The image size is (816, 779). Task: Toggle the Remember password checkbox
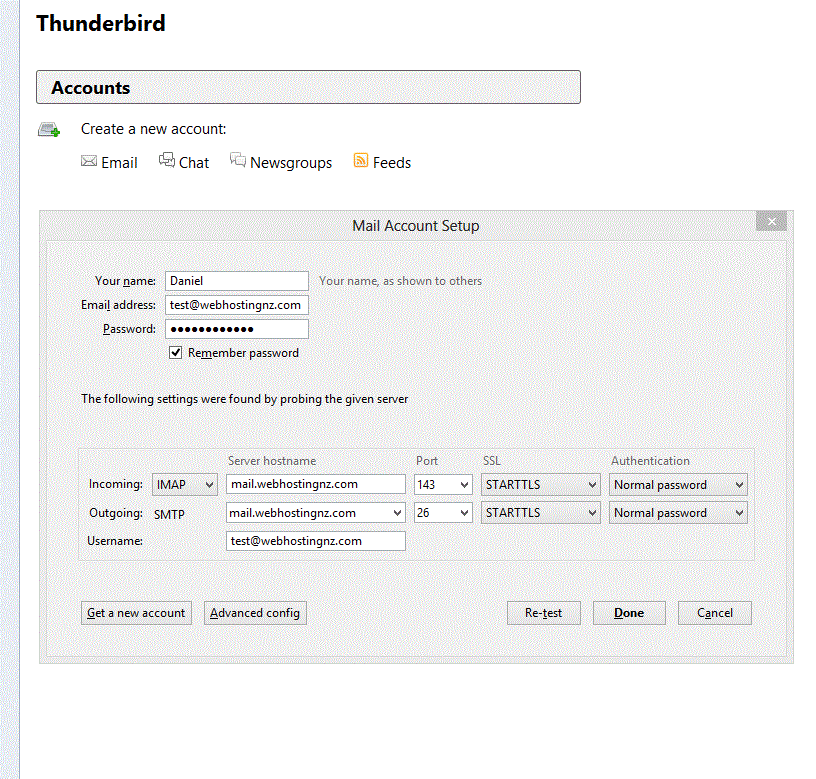coord(176,353)
